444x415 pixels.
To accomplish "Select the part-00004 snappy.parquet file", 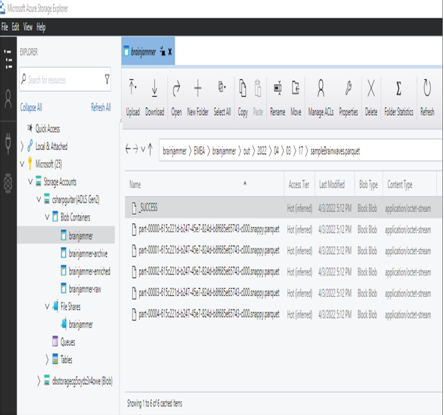I will pyautogui.click(x=283, y=314).
